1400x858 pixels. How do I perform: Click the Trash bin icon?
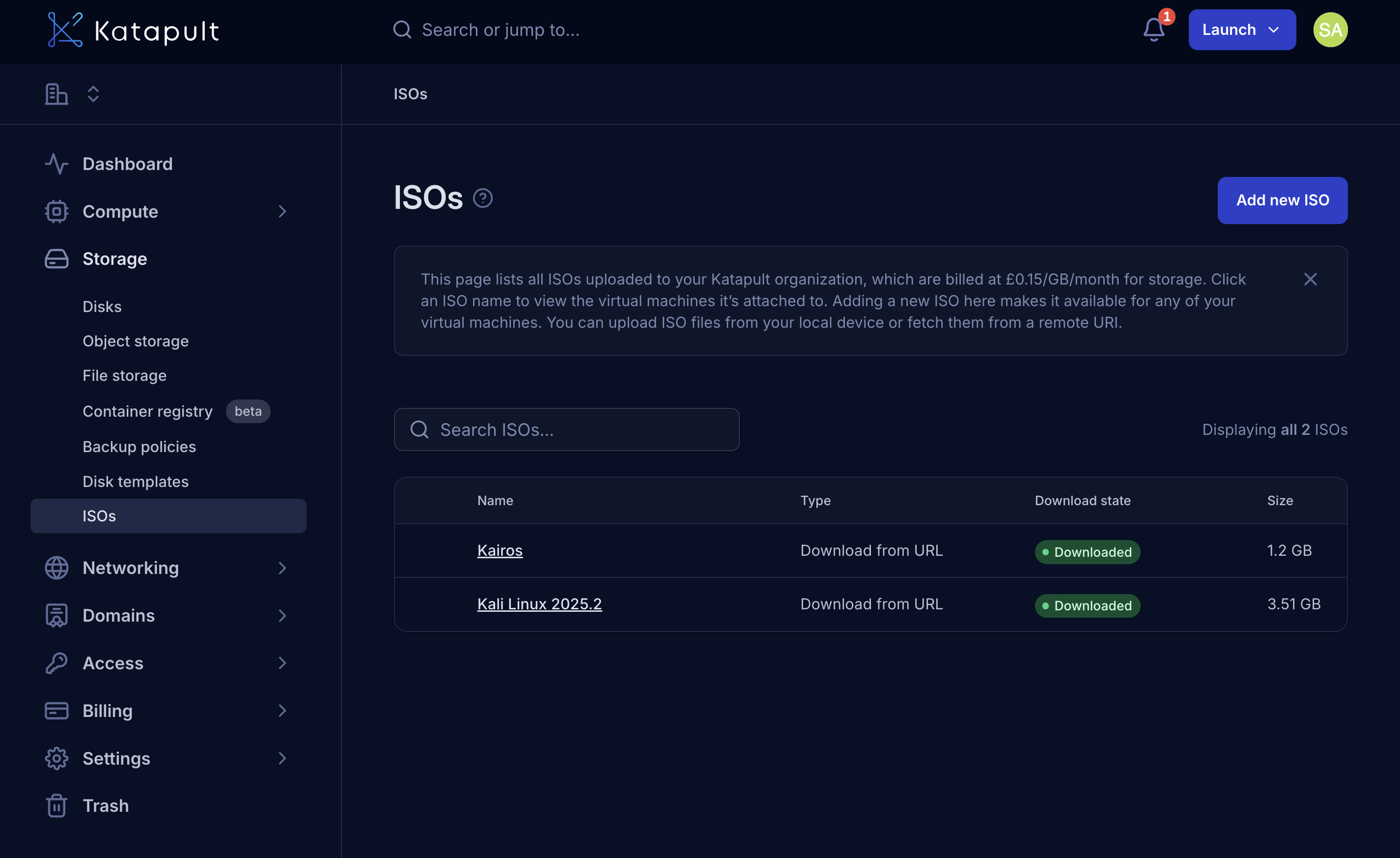pyautogui.click(x=56, y=805)
